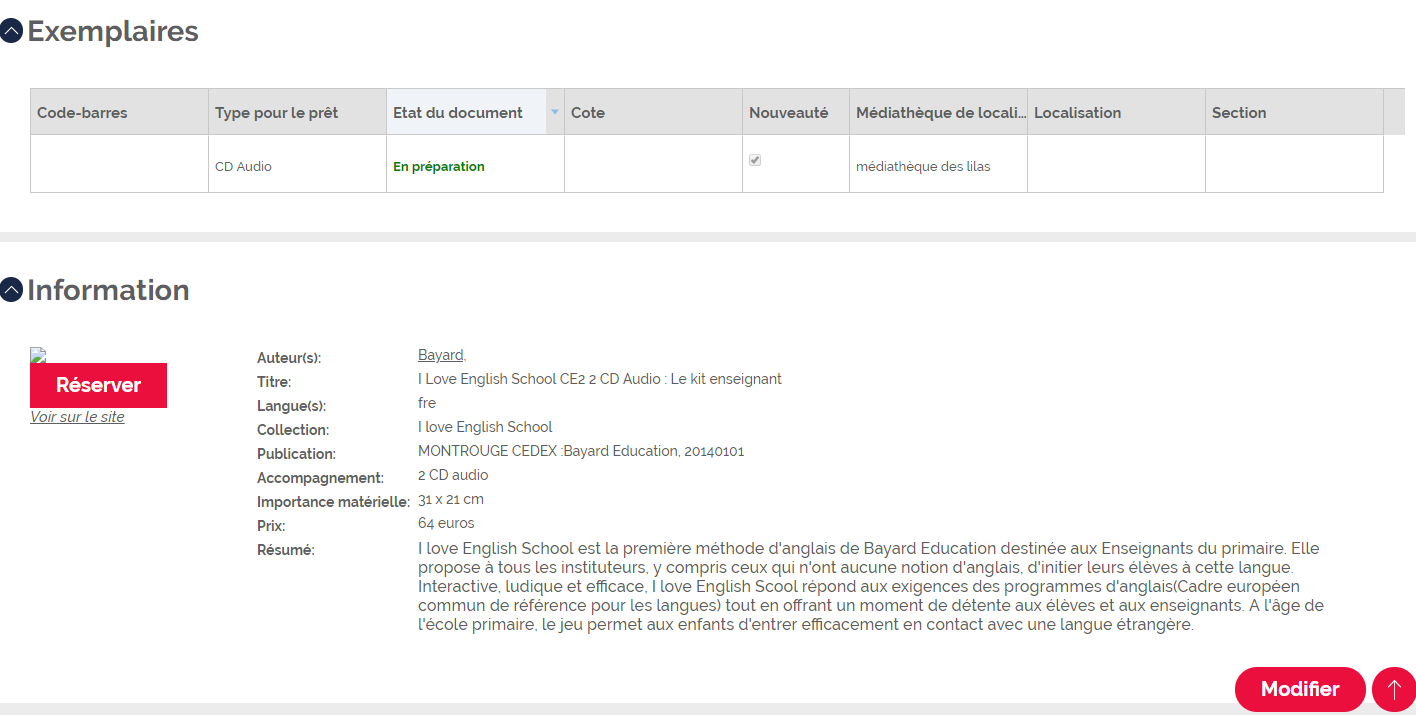Click the Section column header
This screenshot has height=715, width=1416.
click(1294, 112)
